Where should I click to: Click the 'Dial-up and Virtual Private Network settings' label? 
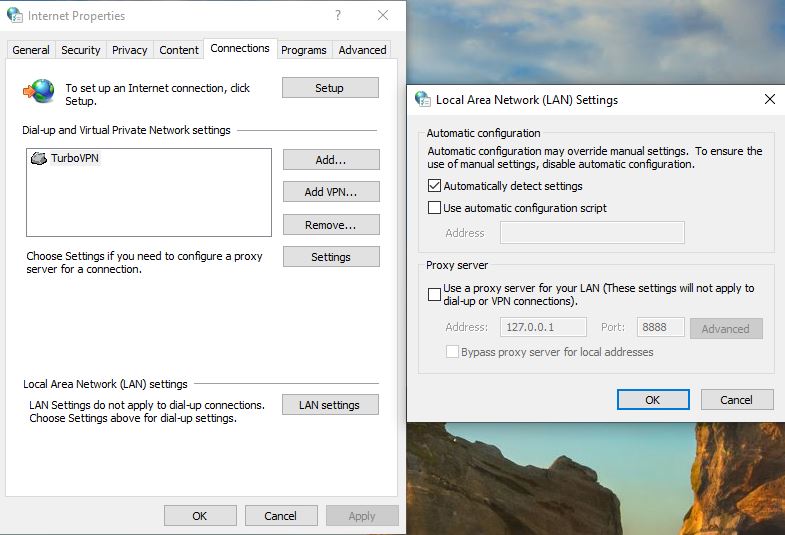click(x=126, y=130)
